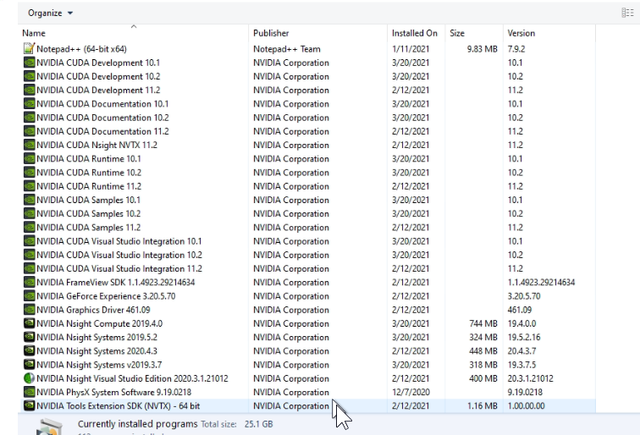This screenshot has height=435, width=640.
Task: Click the NVIDIA CUDA Runtime 10.2 icon
Action: pyautogui.click(x=29, y=172)
